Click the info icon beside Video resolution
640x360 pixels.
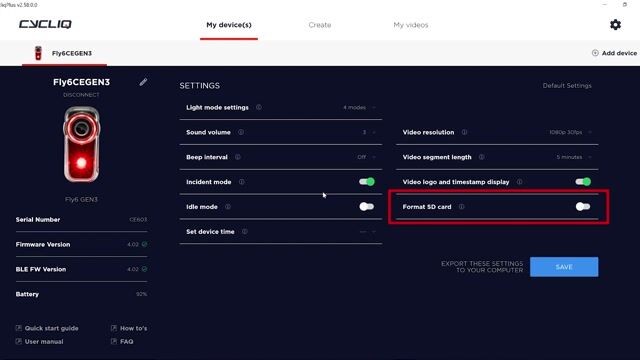[x=464, y=132]
